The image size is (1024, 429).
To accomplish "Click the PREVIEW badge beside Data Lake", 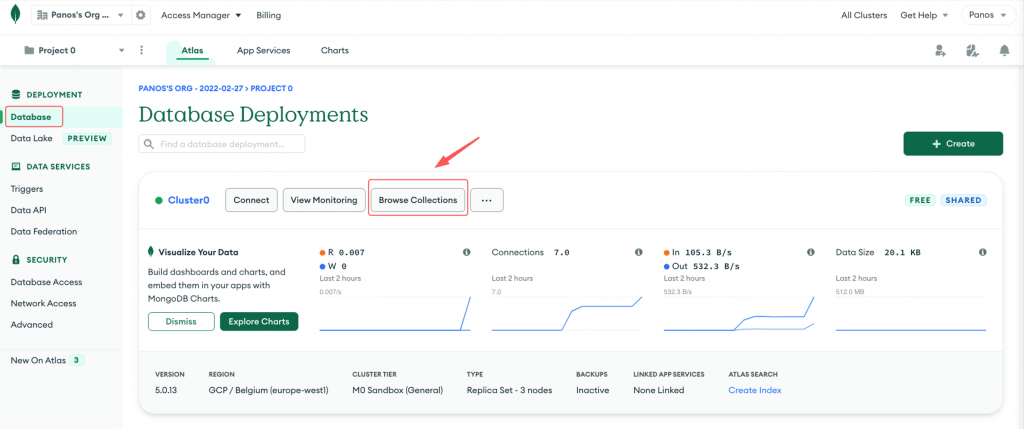I will point(87,138).
